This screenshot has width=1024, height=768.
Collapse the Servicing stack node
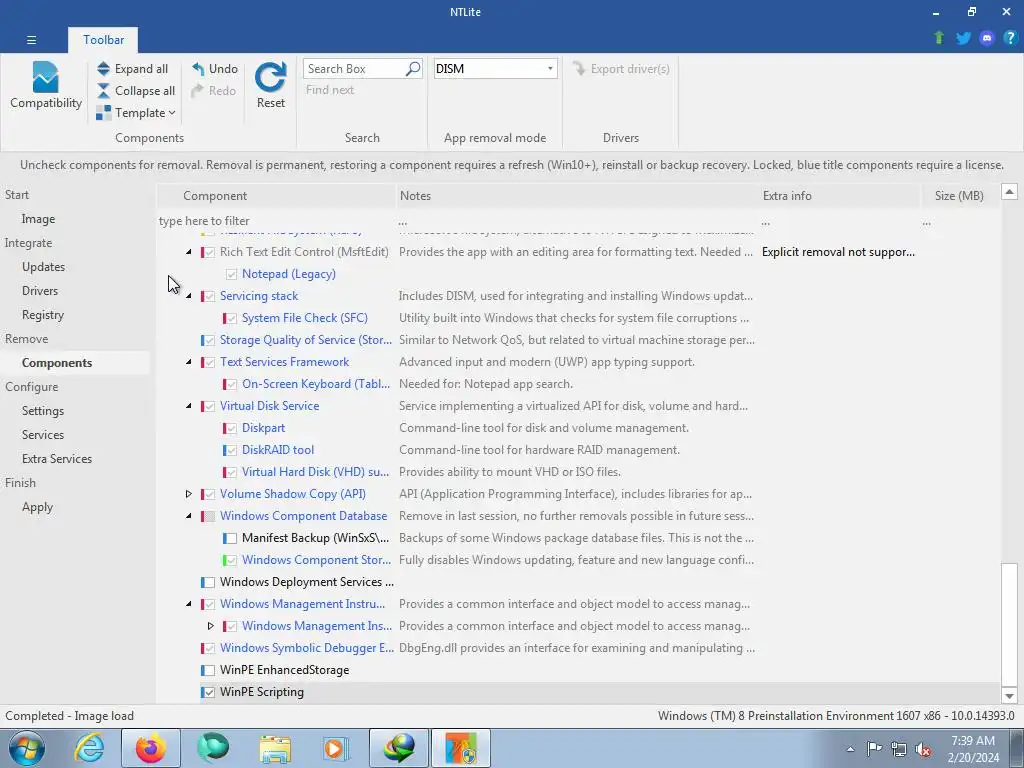click(x=189, y=296)
